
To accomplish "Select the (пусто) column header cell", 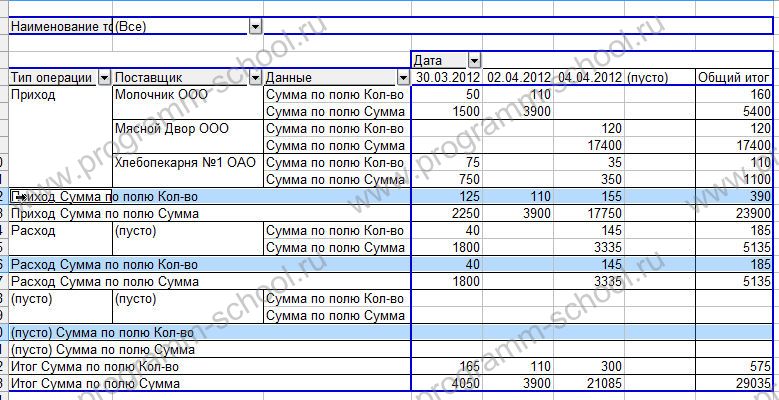I will point(648,77).
